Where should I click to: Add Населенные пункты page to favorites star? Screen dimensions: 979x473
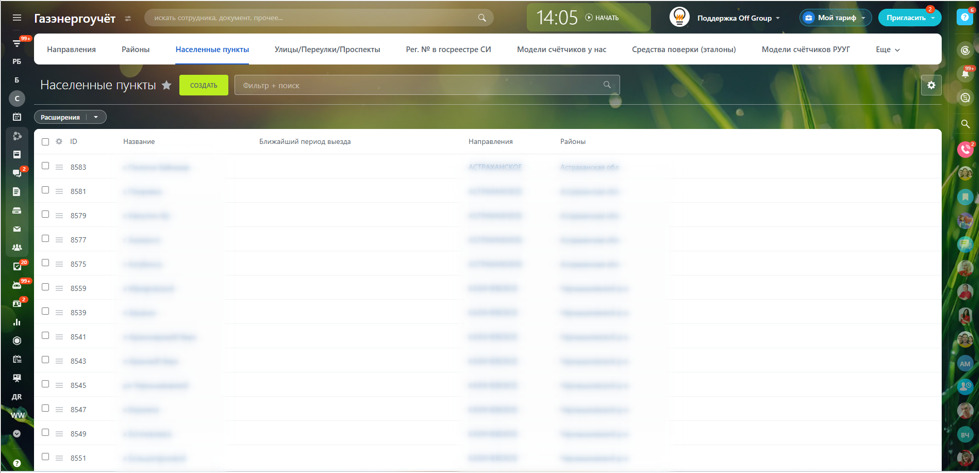tap(166, 85)
